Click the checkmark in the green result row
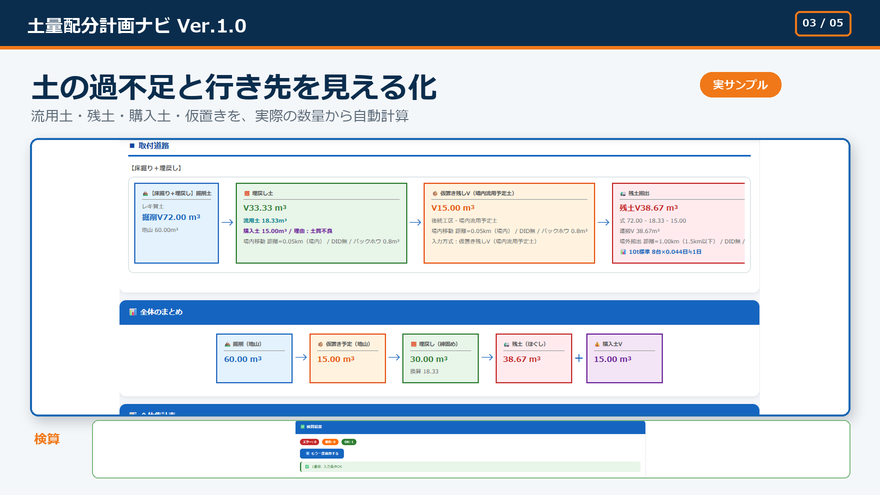The image size is (880, 495). [307, 466]
